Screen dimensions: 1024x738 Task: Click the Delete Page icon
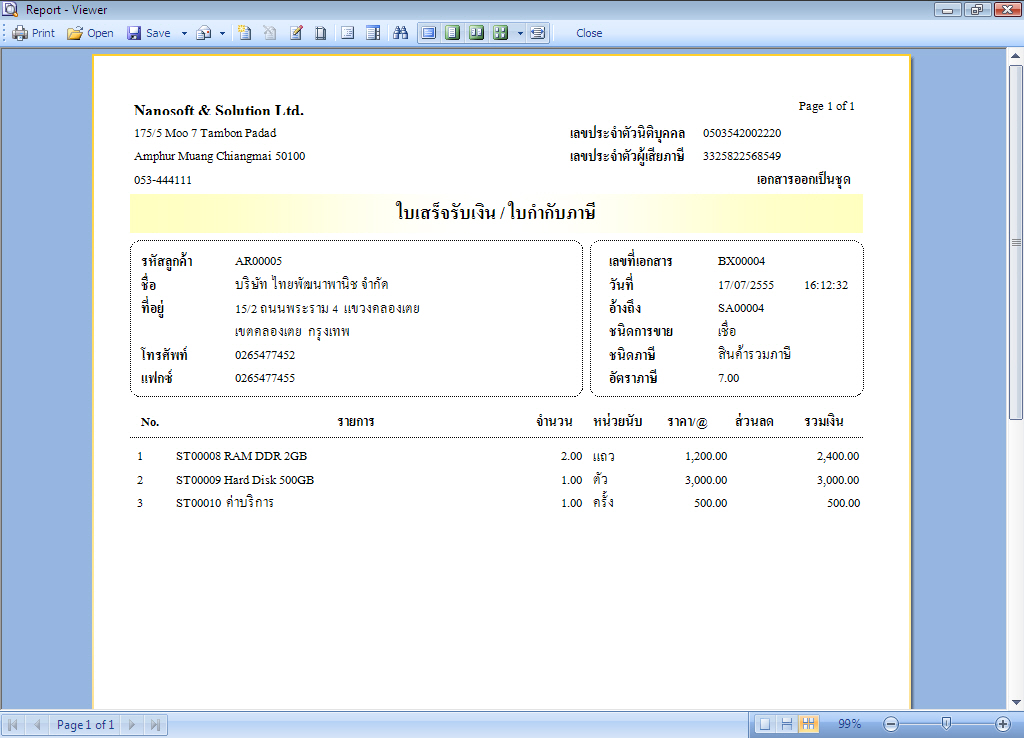click(270, 33)
